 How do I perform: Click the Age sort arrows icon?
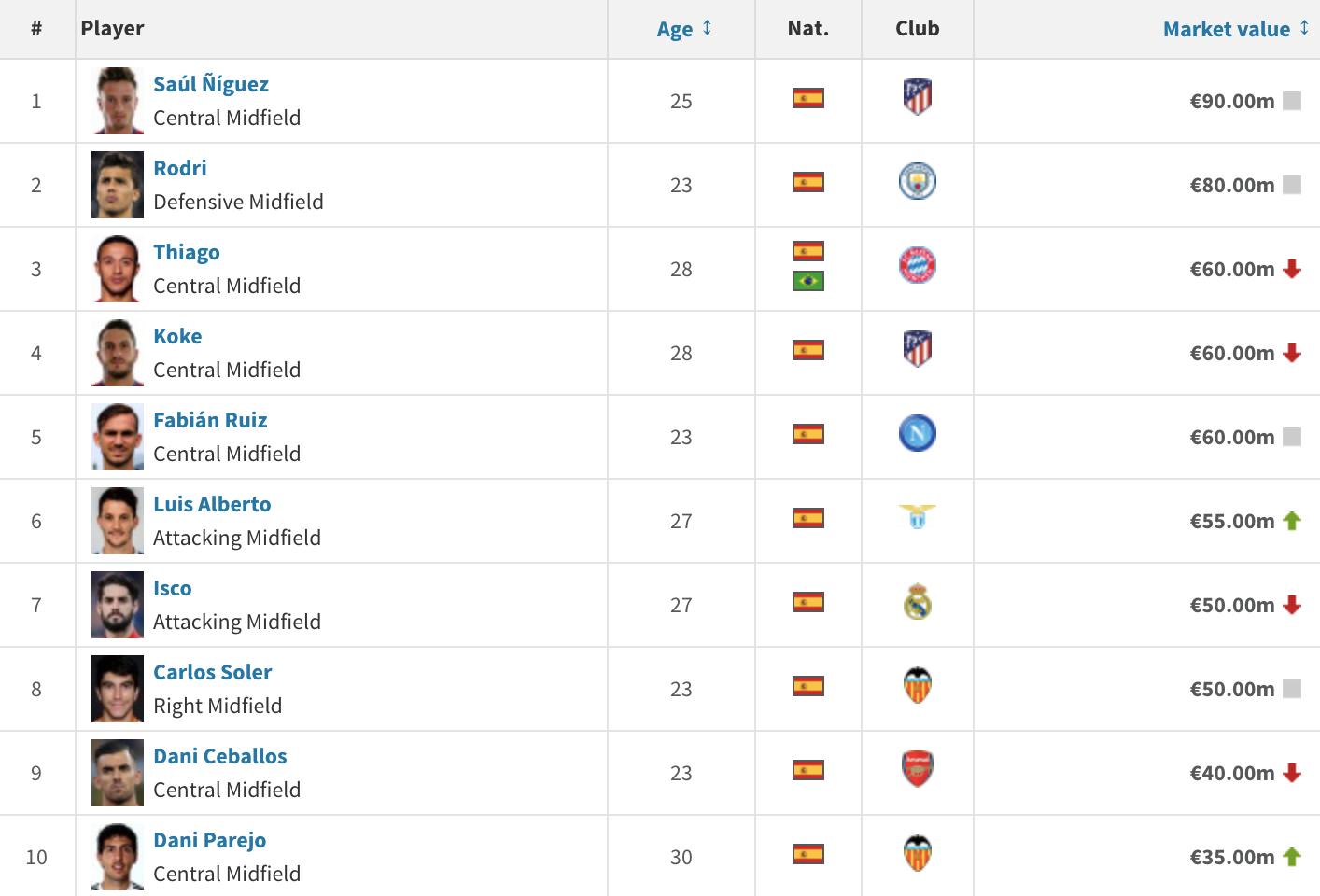[x=707, y=28]
